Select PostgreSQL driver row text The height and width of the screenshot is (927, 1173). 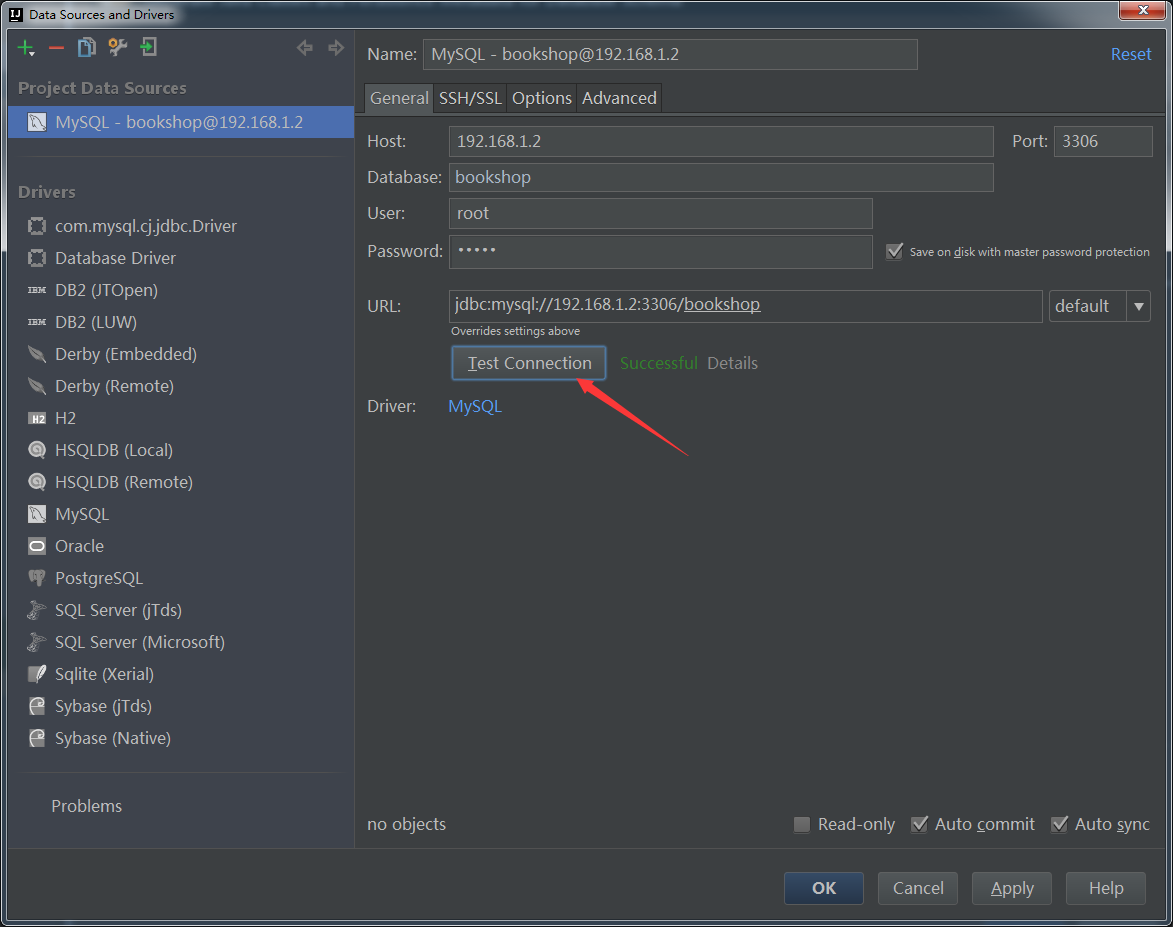[99, 578]
